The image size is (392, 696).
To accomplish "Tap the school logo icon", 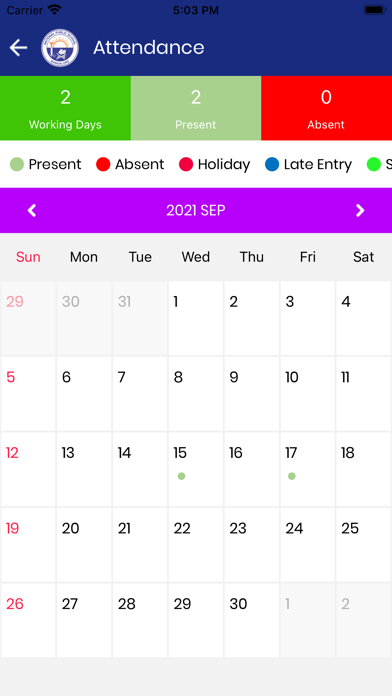I will pyautogui.click(x=60, y=48).
